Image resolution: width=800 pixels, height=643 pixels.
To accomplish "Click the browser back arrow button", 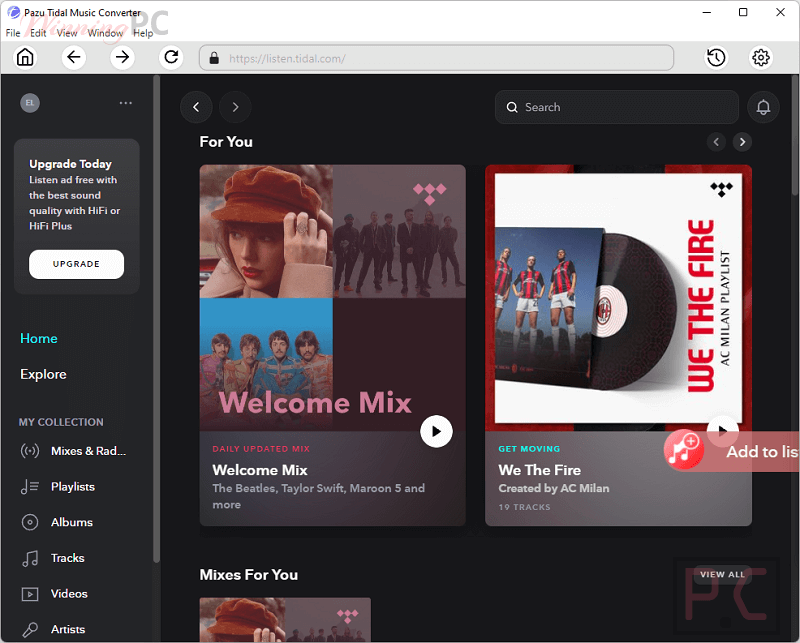I will tap(74, 57).
